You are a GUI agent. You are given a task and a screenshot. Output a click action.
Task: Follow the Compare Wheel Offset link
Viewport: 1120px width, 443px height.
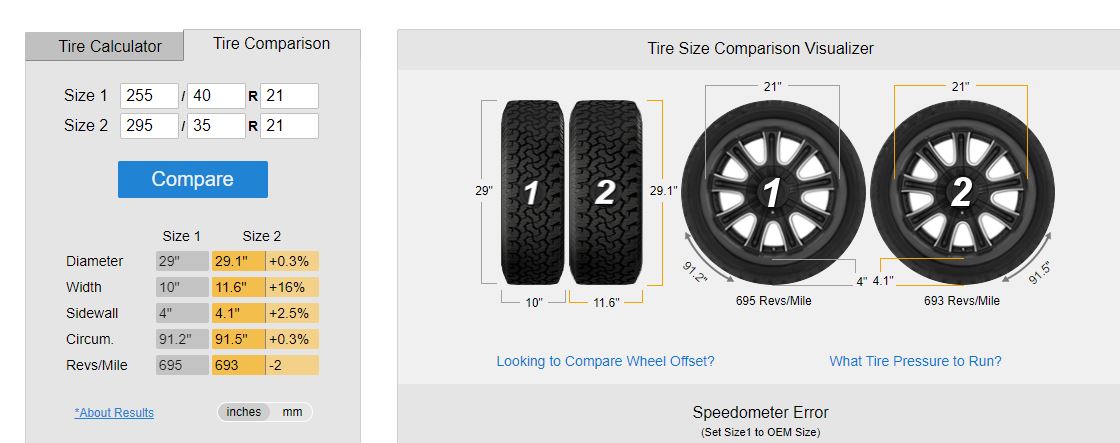tap(605, 361)
